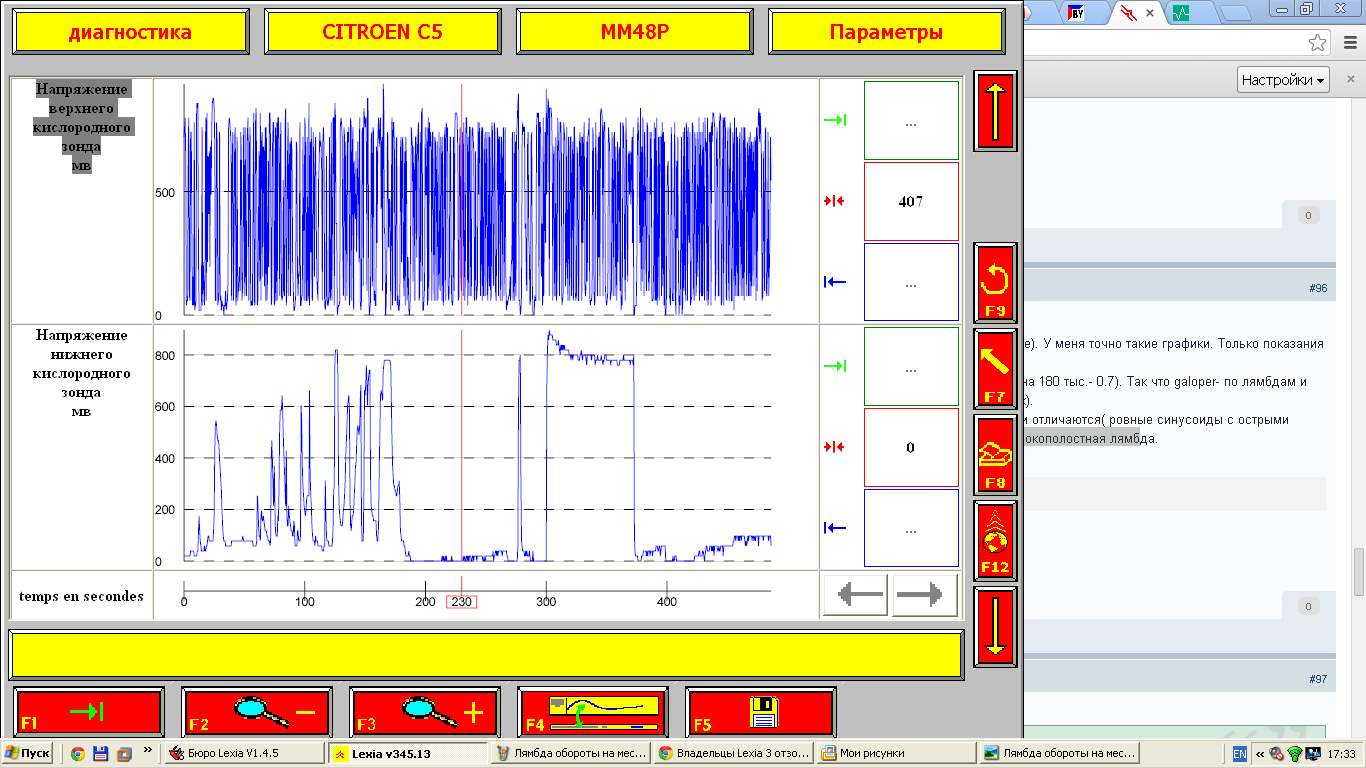The height and width of the screenshot is (768, 1366).
Task: Open the F12 globe button
Action: [x=995, y=540]
